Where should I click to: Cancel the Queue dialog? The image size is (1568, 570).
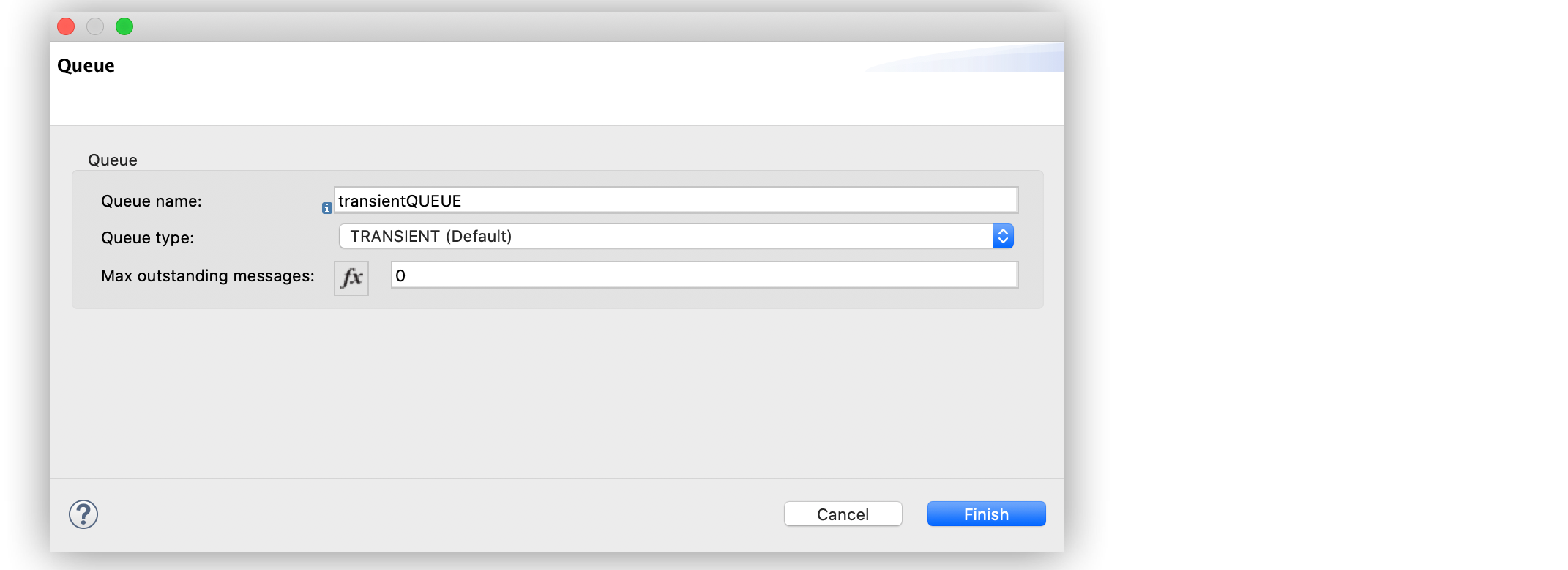[843, 514]
